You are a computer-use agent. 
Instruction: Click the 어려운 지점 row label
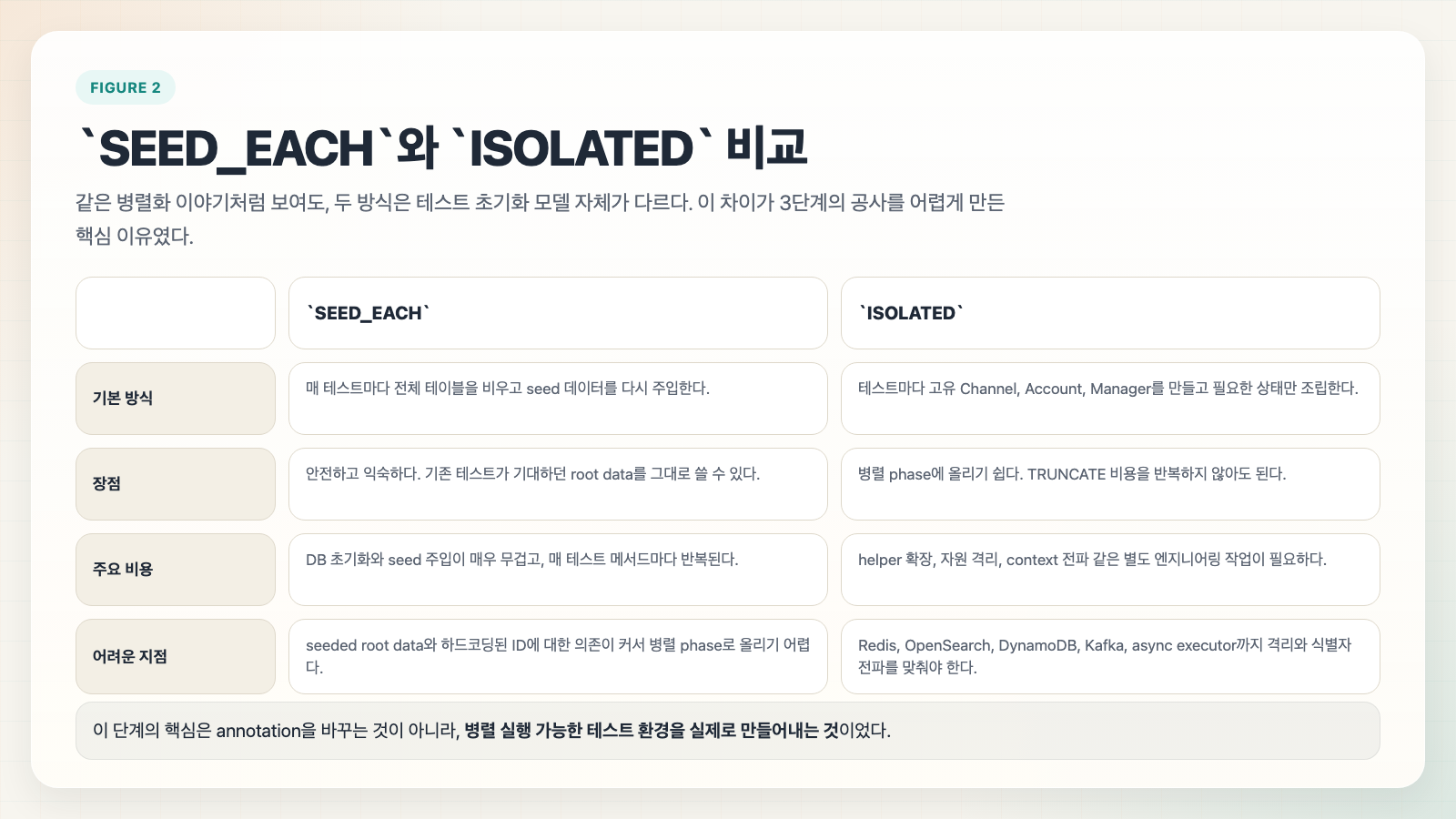coord(176,656)
